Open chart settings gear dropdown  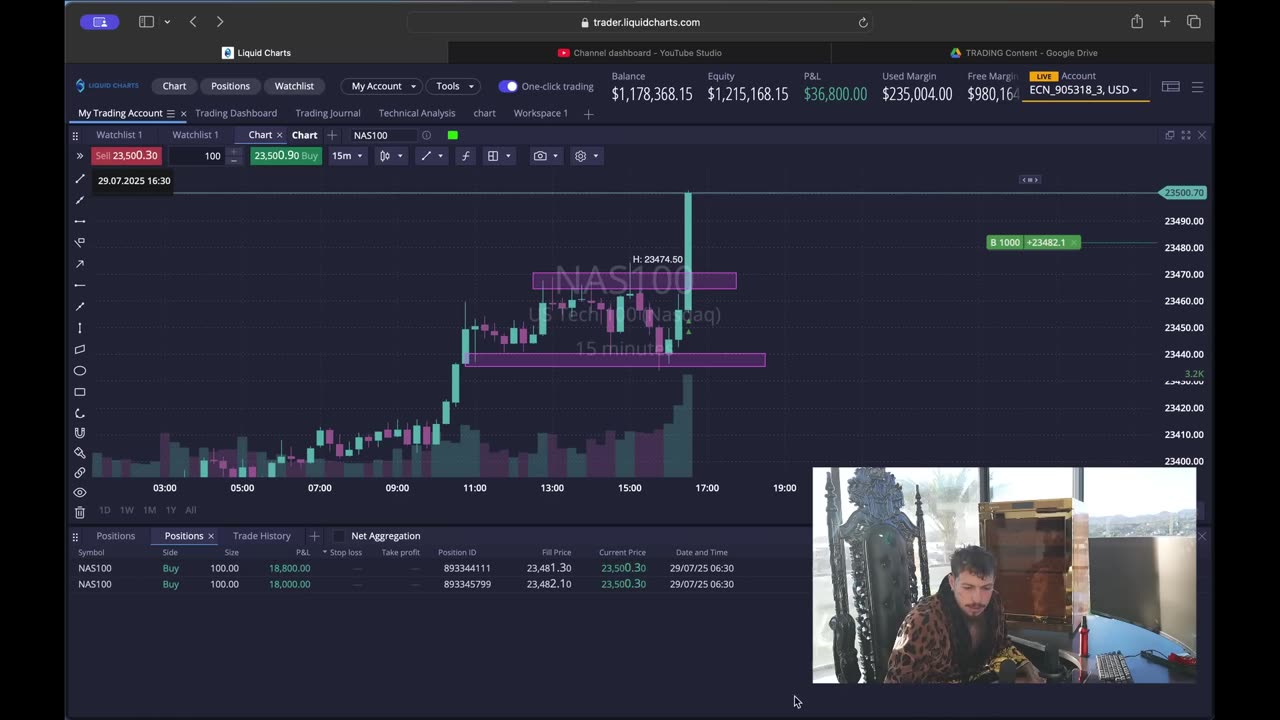click(x=586, y=156)
